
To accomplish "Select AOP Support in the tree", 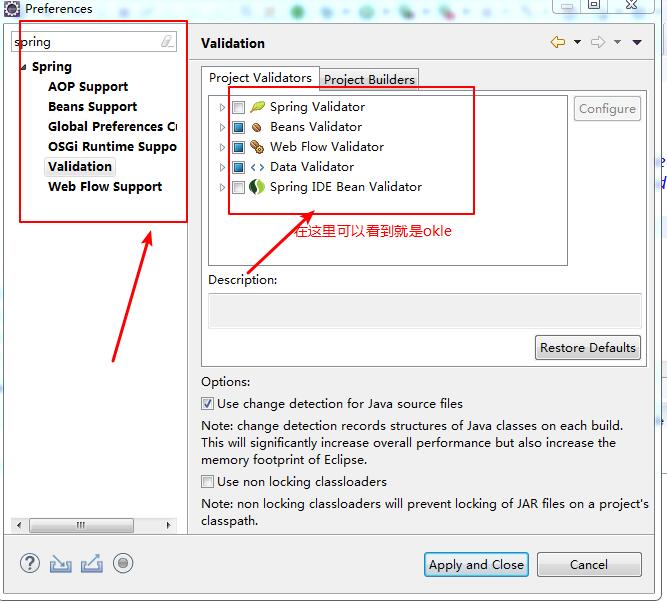I will click(x=88, y=87).
